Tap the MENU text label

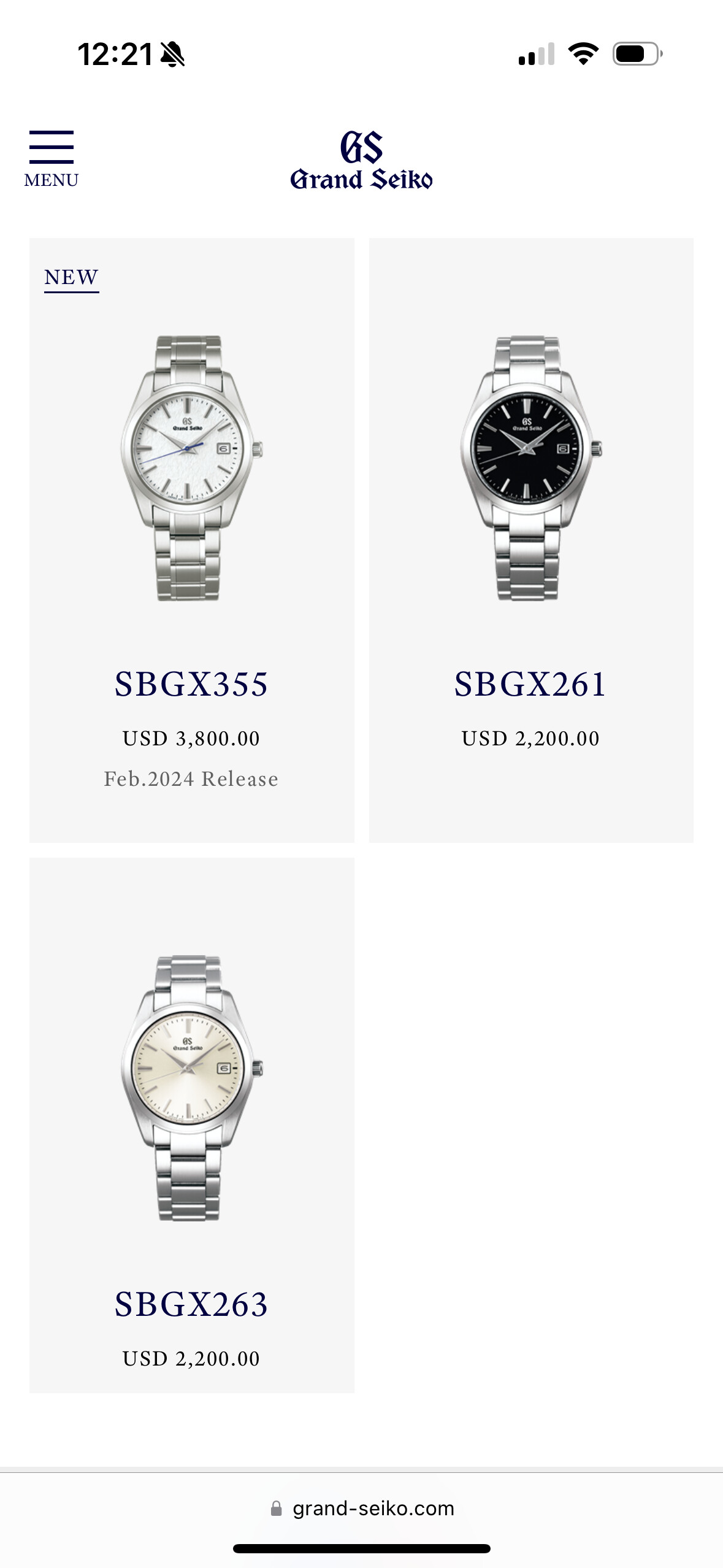(x=52, y=180)
